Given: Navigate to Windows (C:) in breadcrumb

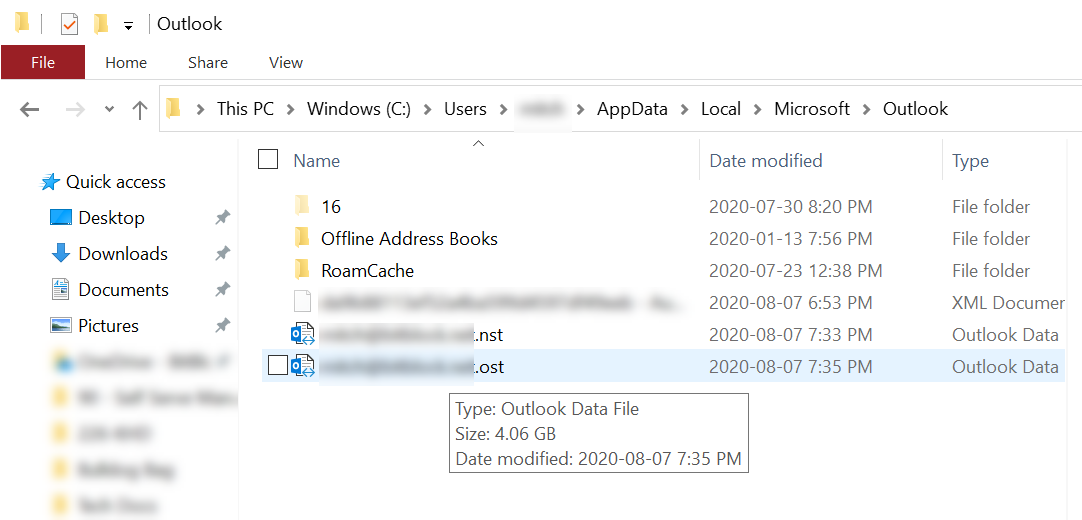Looking at the screenshot, I should [359, 109].
